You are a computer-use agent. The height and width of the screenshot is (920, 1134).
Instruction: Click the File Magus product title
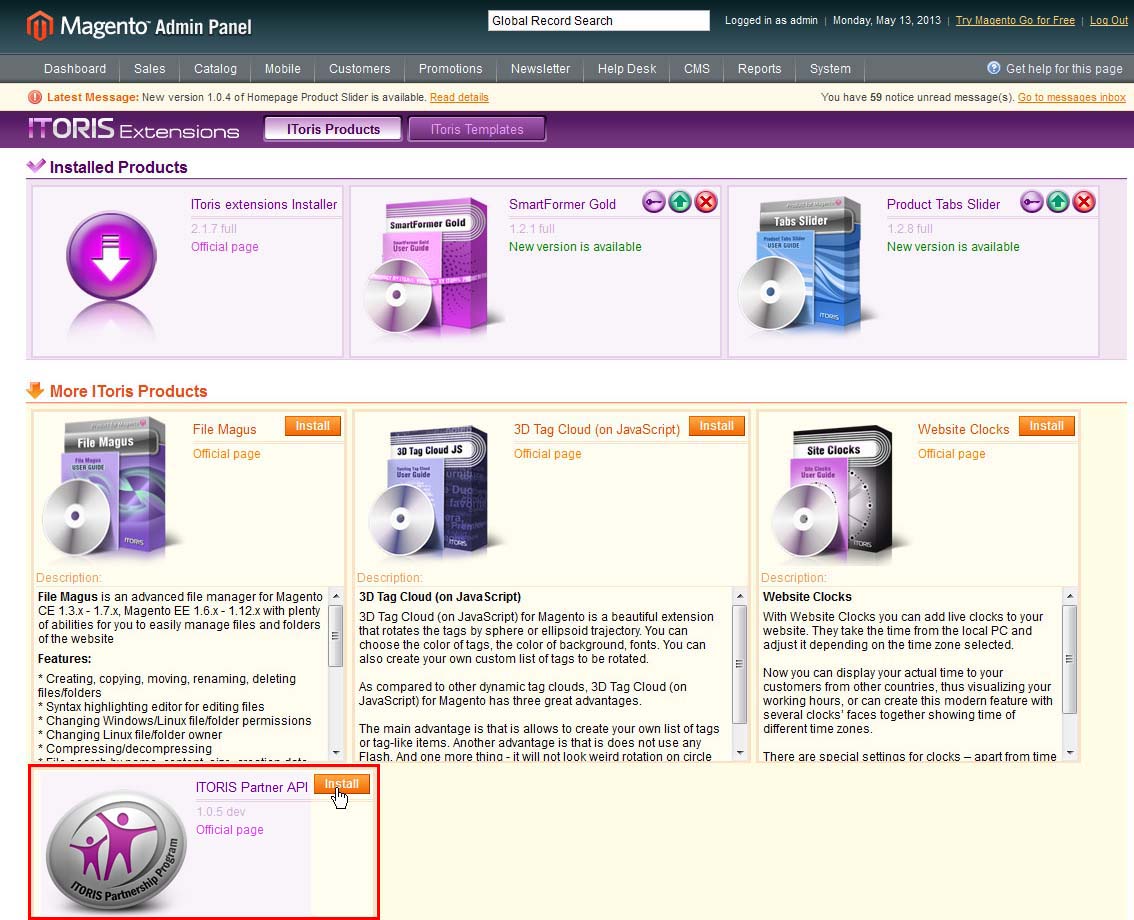pyautogui.click(x=225, y=430)
